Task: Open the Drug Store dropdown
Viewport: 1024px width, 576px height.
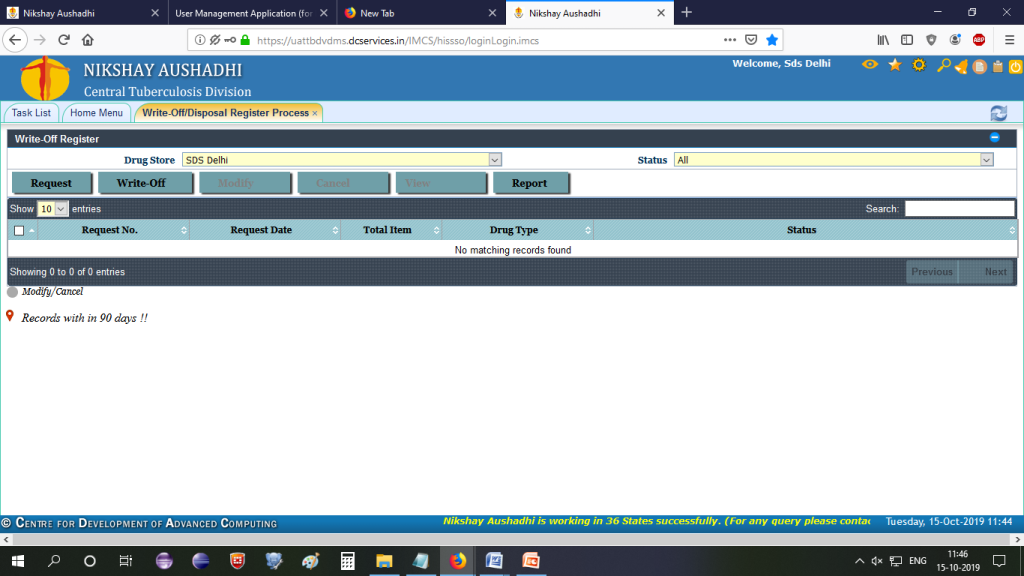Action: coord(342,160)
